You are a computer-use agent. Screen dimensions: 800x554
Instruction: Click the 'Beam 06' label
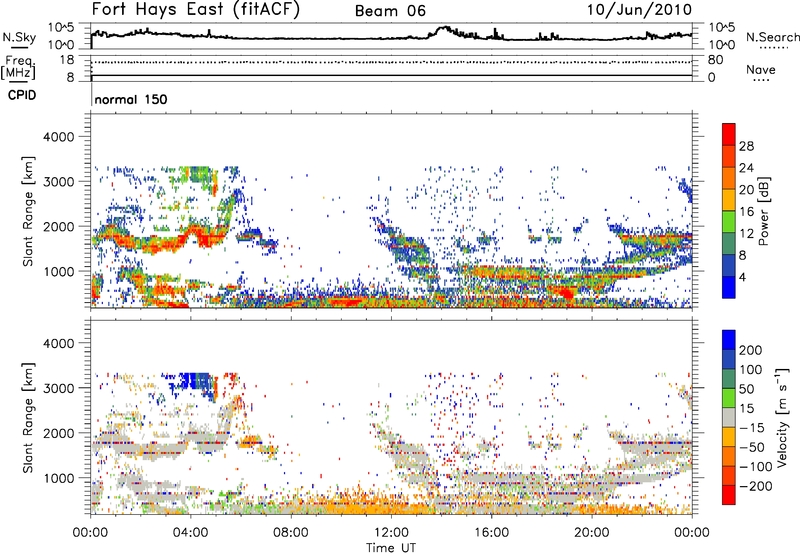[x=390, y=11]
